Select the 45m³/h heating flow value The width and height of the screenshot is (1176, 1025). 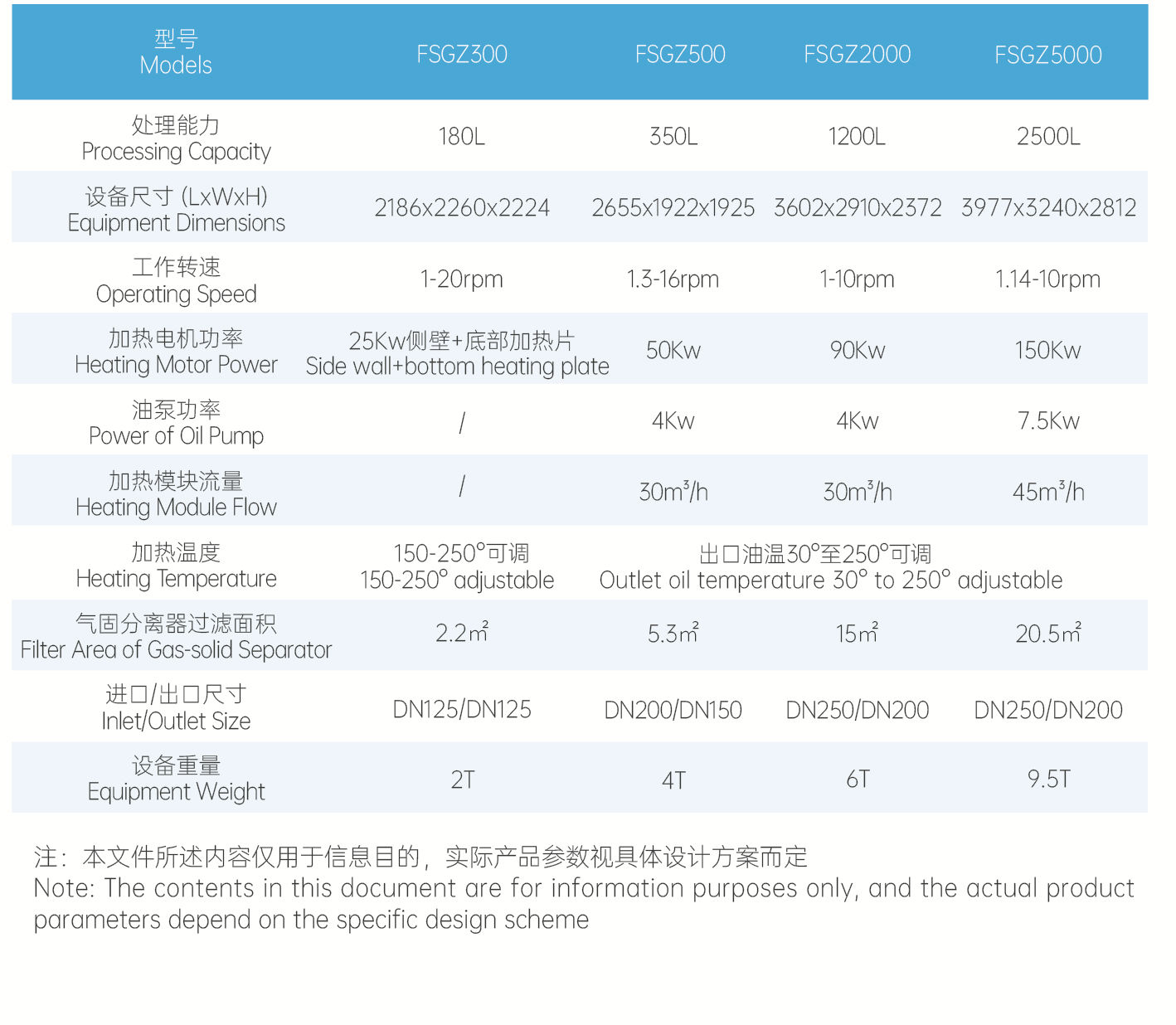tap(1047, 492)
